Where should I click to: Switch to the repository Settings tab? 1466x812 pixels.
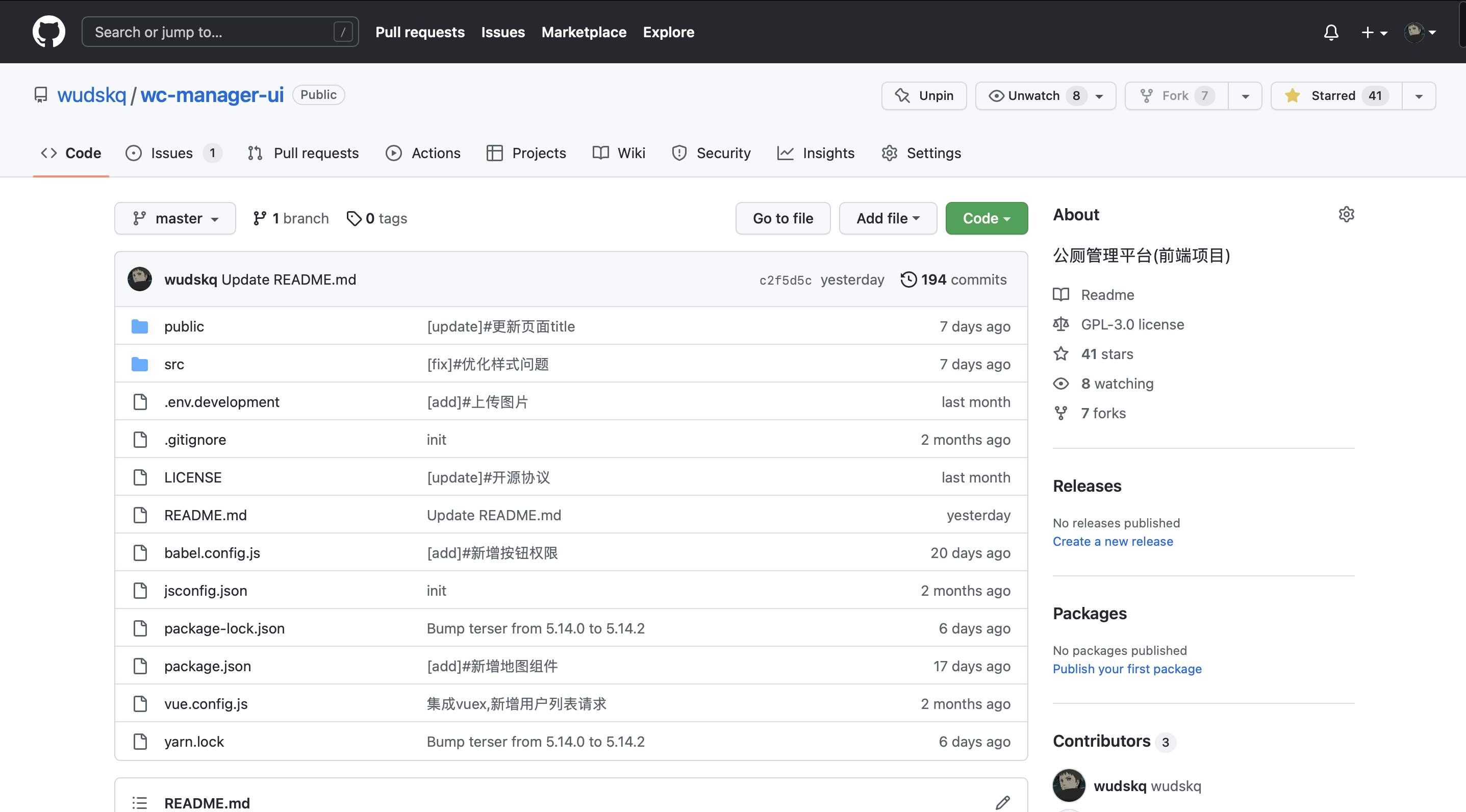pos(921,153)
